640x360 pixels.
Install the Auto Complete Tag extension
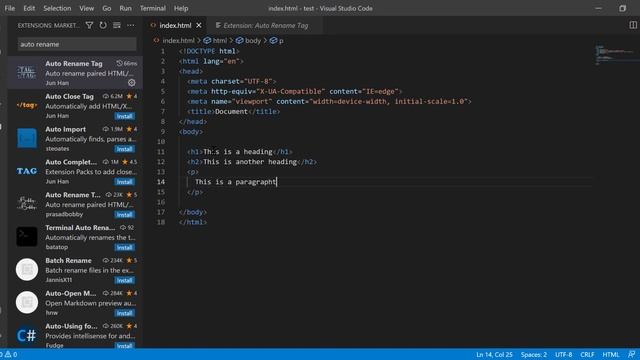click(124, 182)
